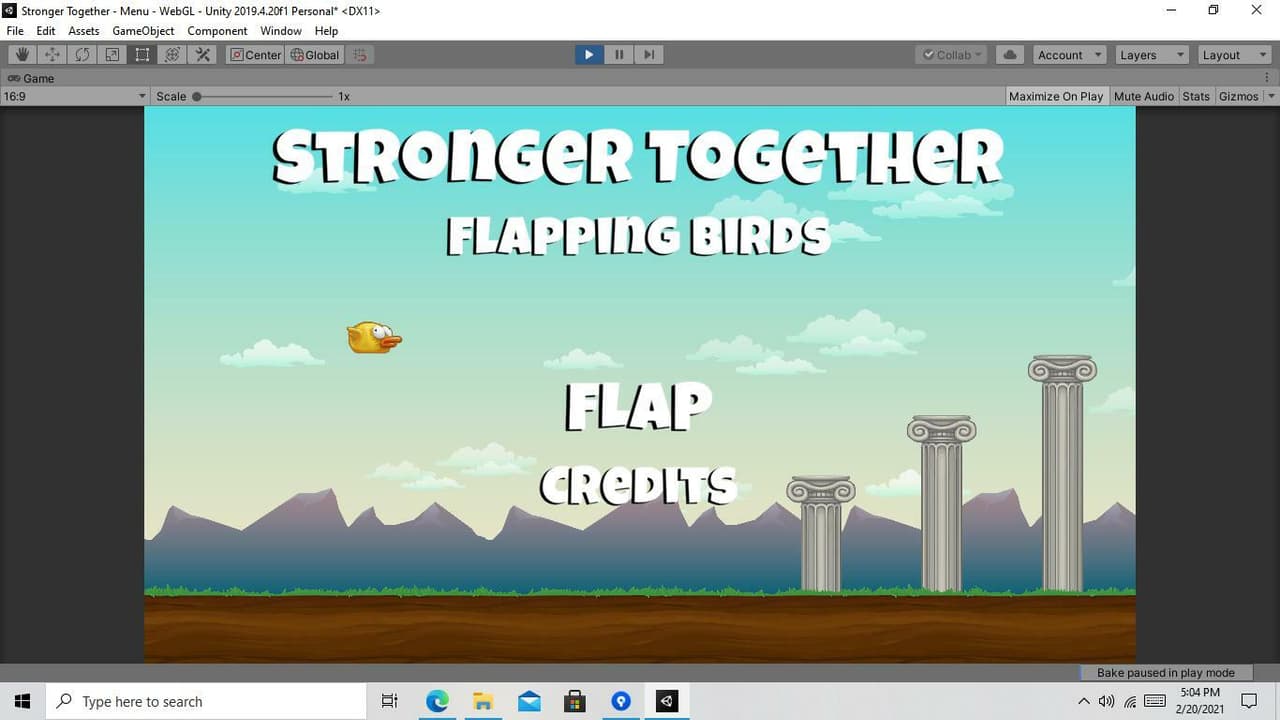The image size is (1280, 720).
Task: Open the volume control in tray
Action: coord(1107,701)
